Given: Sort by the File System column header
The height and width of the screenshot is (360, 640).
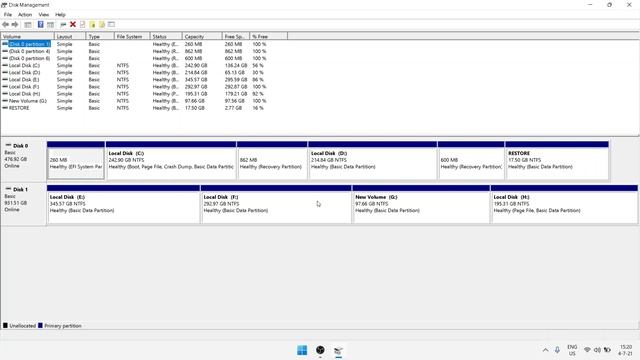Looking at the screenshot, I should click(x=132, y=37).
